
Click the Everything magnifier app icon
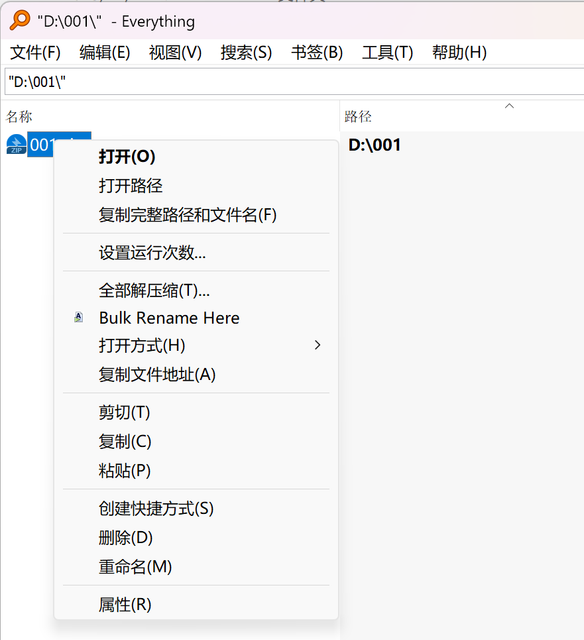click(20, 20)
